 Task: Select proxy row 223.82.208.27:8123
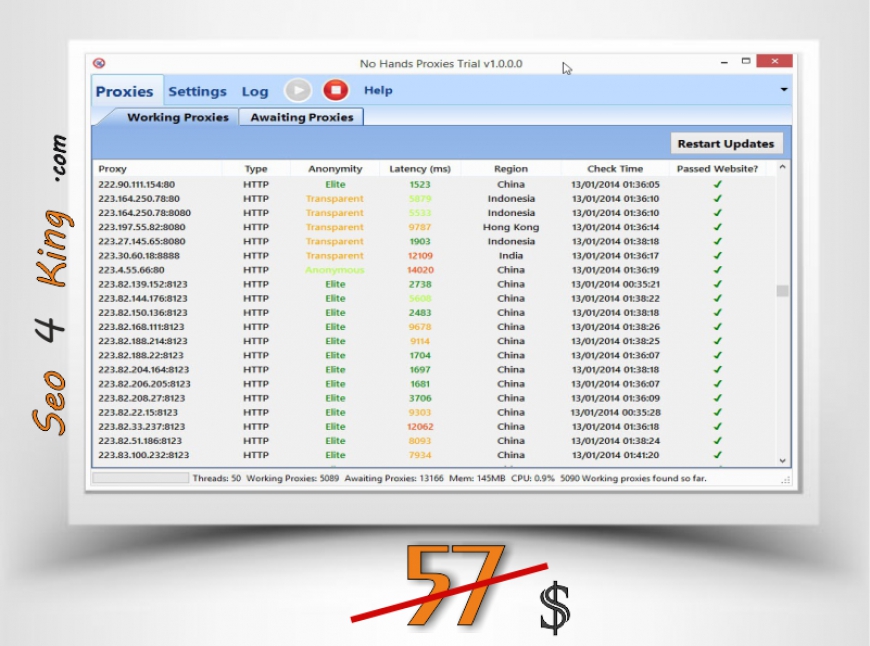434,398
